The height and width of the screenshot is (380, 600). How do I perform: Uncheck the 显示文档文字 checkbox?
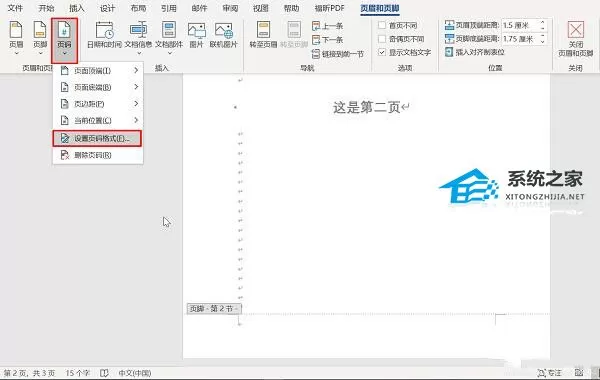click(382, 52)
